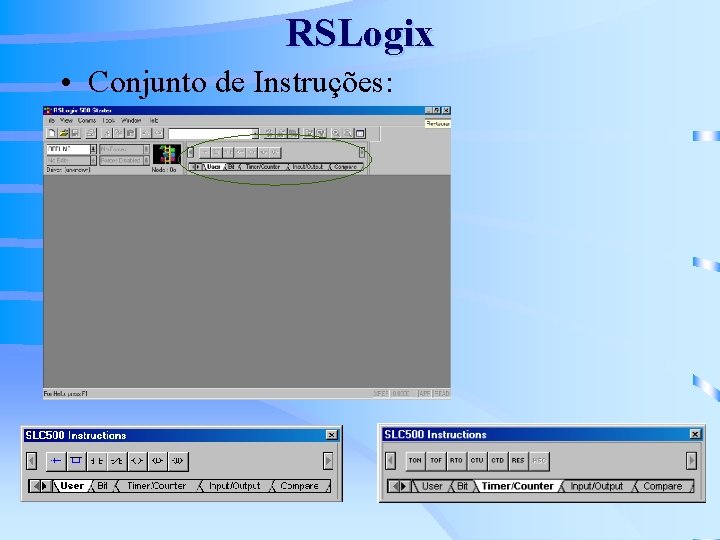Add output latch (OTL) coil instruction

pos(157,461)
